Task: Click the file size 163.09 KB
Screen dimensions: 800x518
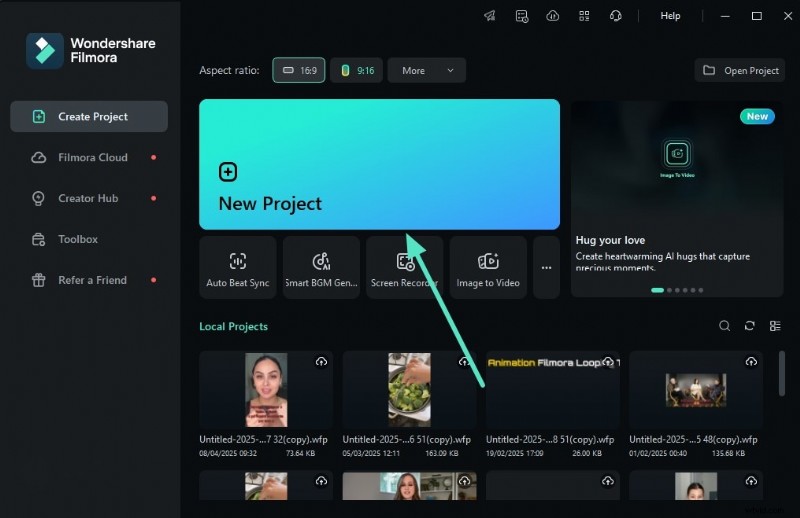Action: (x=442, y=453)
